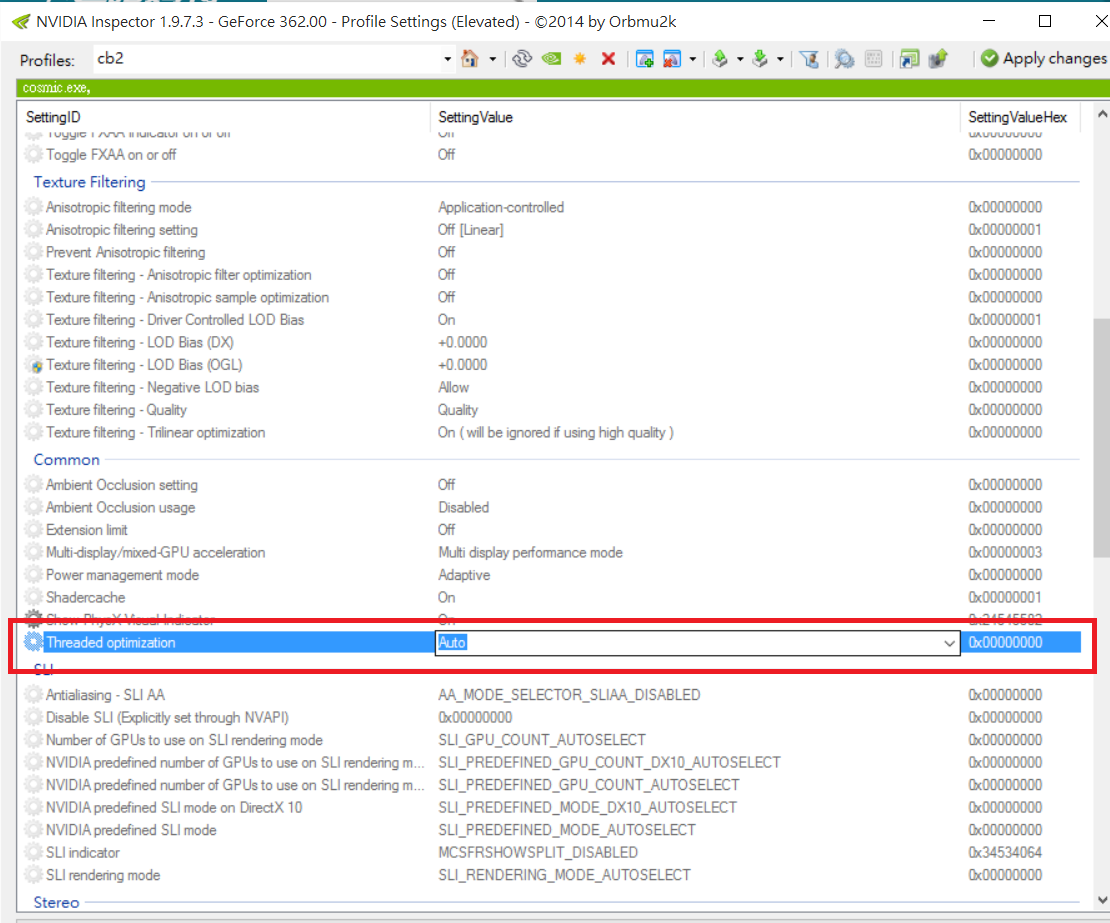Viewport: 1110px width, 923px height.
Task: Click Texture Filtering section header
Action: 89,182
